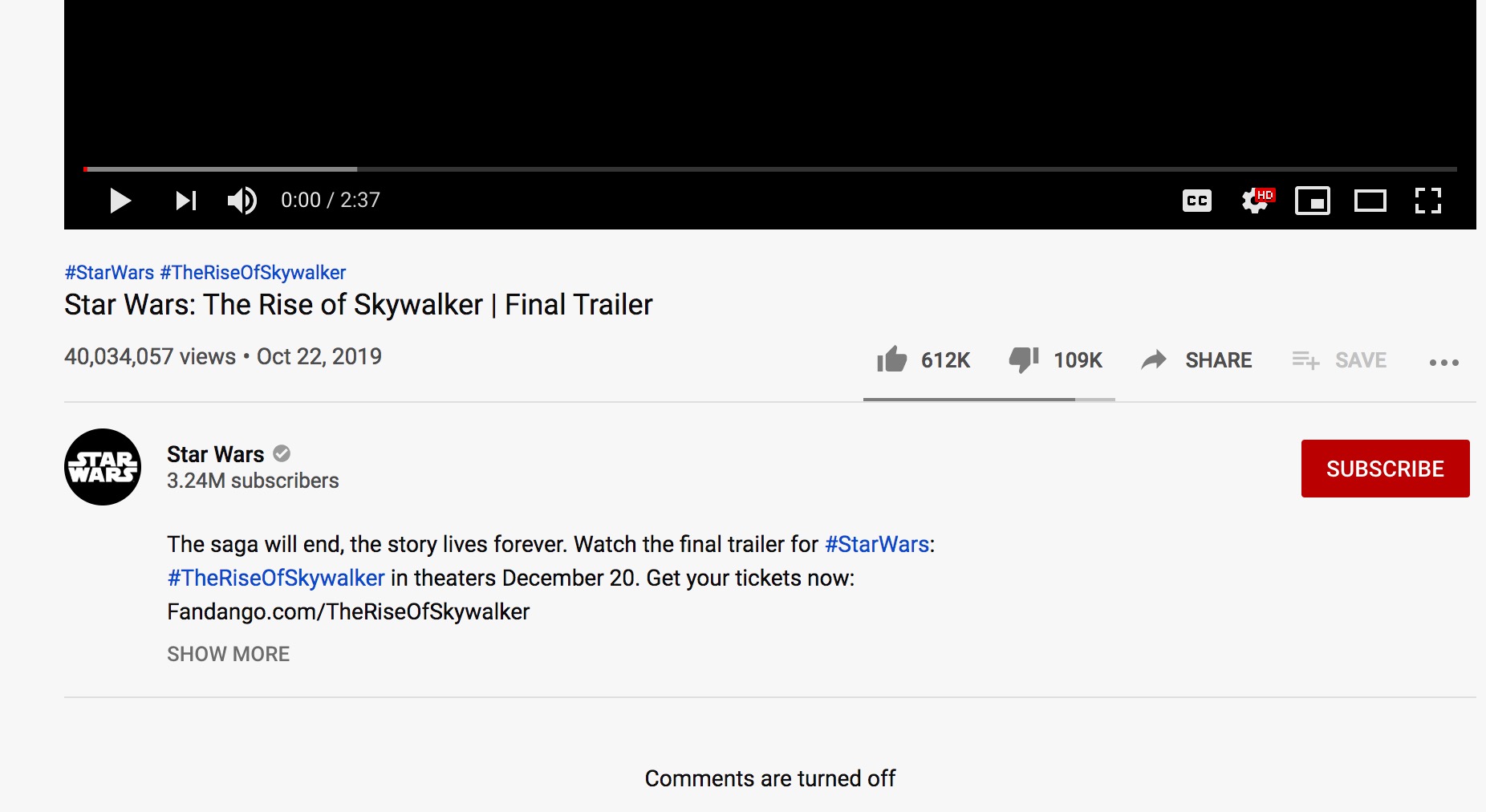Open the #StarWars hashtag above the title
Image resolution: width=1486 pixels, height=812 pixels.
point(109,273)
